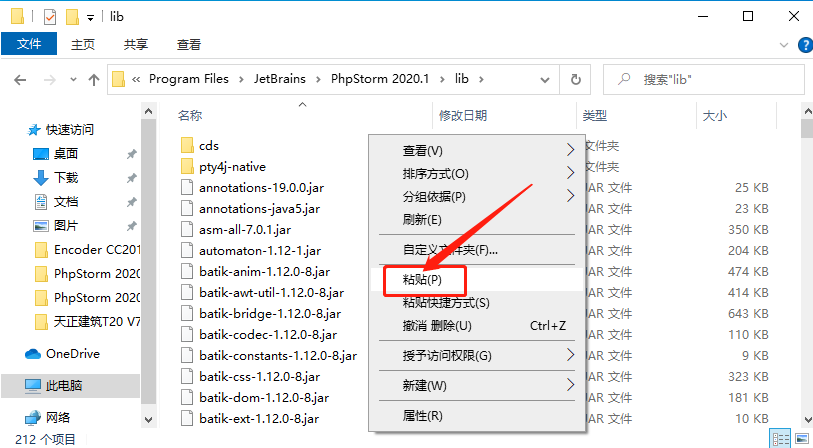Choose 属性(R) in context menu
Image resolution: width=813 pixels, height=448 pixels.
click(x=477, y=416)
